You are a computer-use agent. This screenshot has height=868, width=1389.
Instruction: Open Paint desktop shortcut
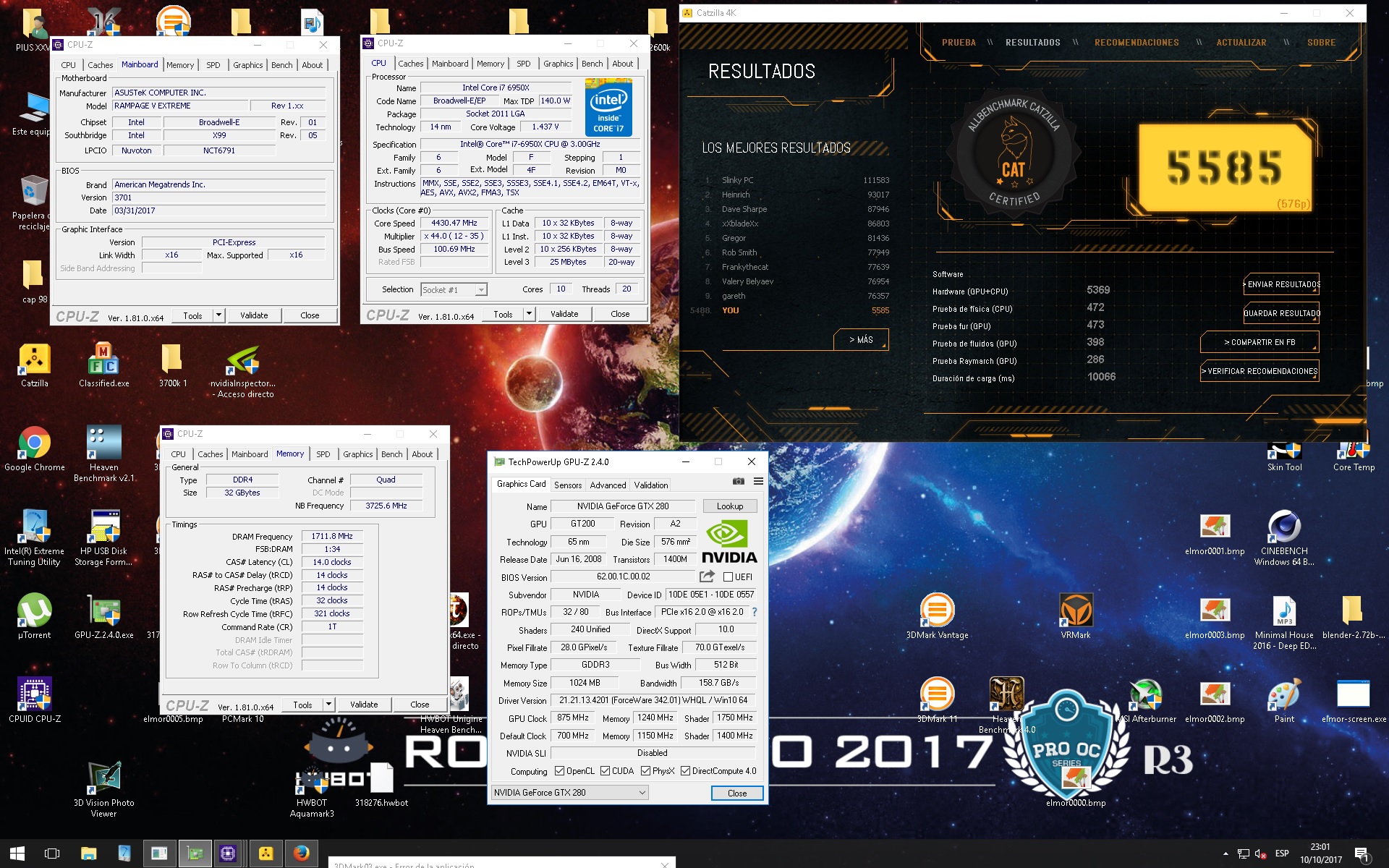click(x=1284, y=701)
